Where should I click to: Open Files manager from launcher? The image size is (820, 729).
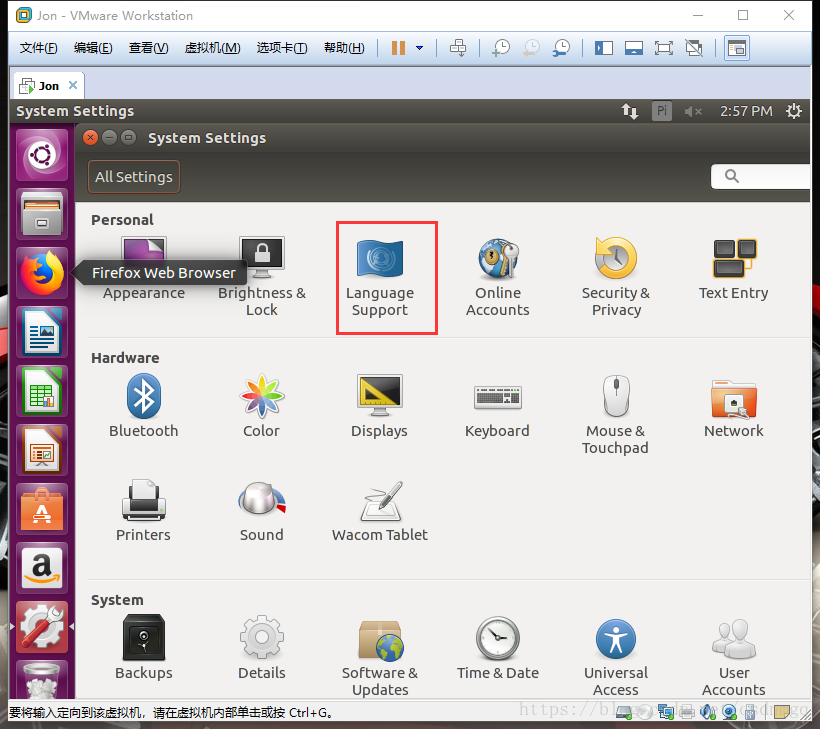pos(42,214)
